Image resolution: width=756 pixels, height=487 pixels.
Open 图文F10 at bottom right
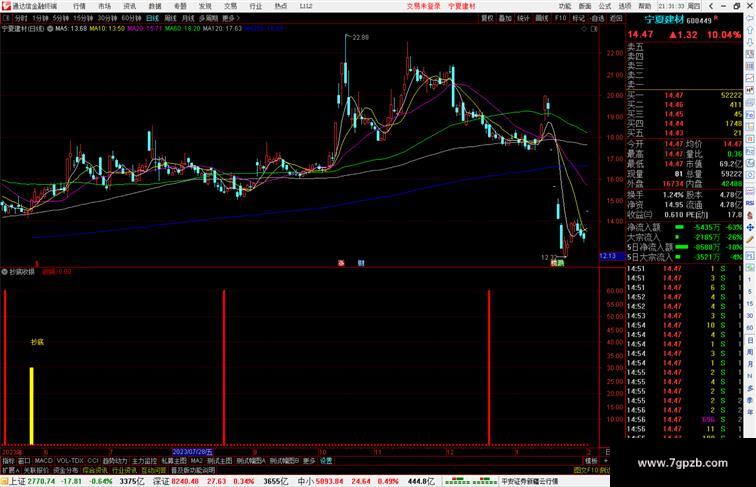coord(585,470)
